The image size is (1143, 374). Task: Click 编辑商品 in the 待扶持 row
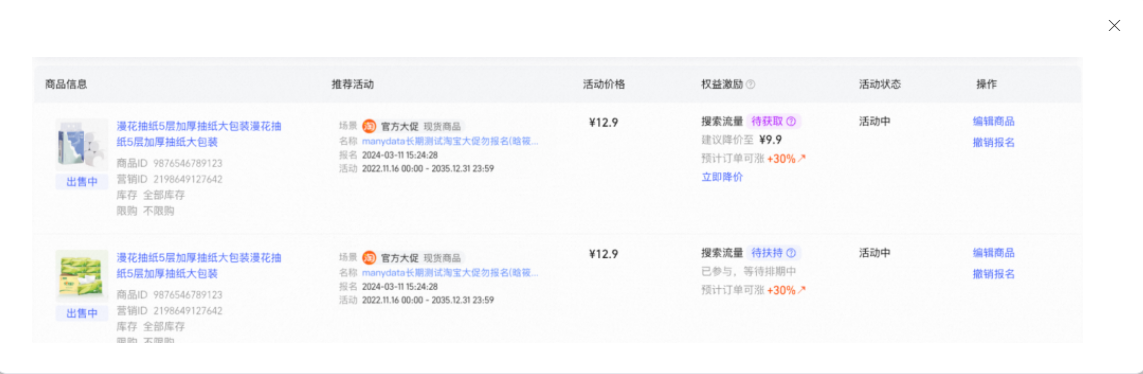994,253
